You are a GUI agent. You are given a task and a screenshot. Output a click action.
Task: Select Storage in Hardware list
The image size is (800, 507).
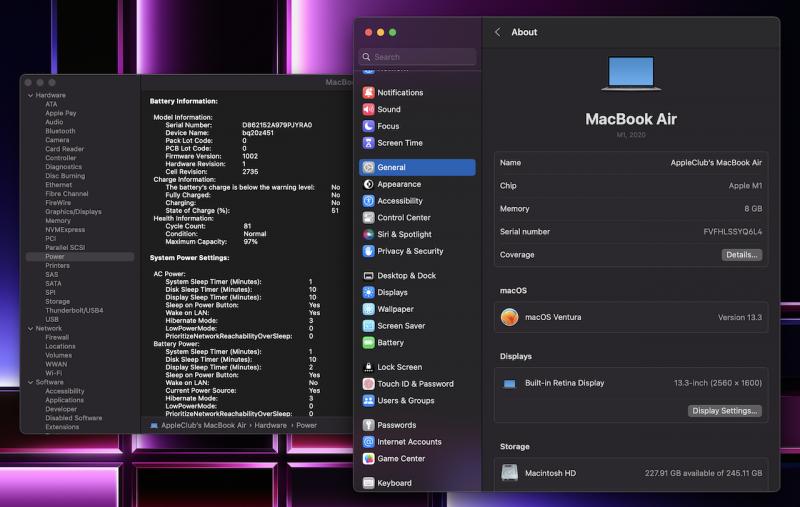click(57, 301)
